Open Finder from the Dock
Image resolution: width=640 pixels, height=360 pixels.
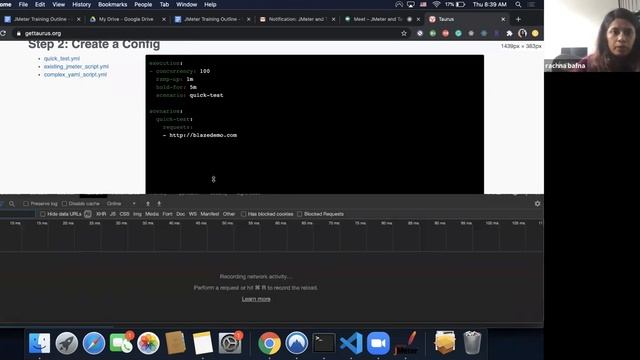click(x=40, y=343)
